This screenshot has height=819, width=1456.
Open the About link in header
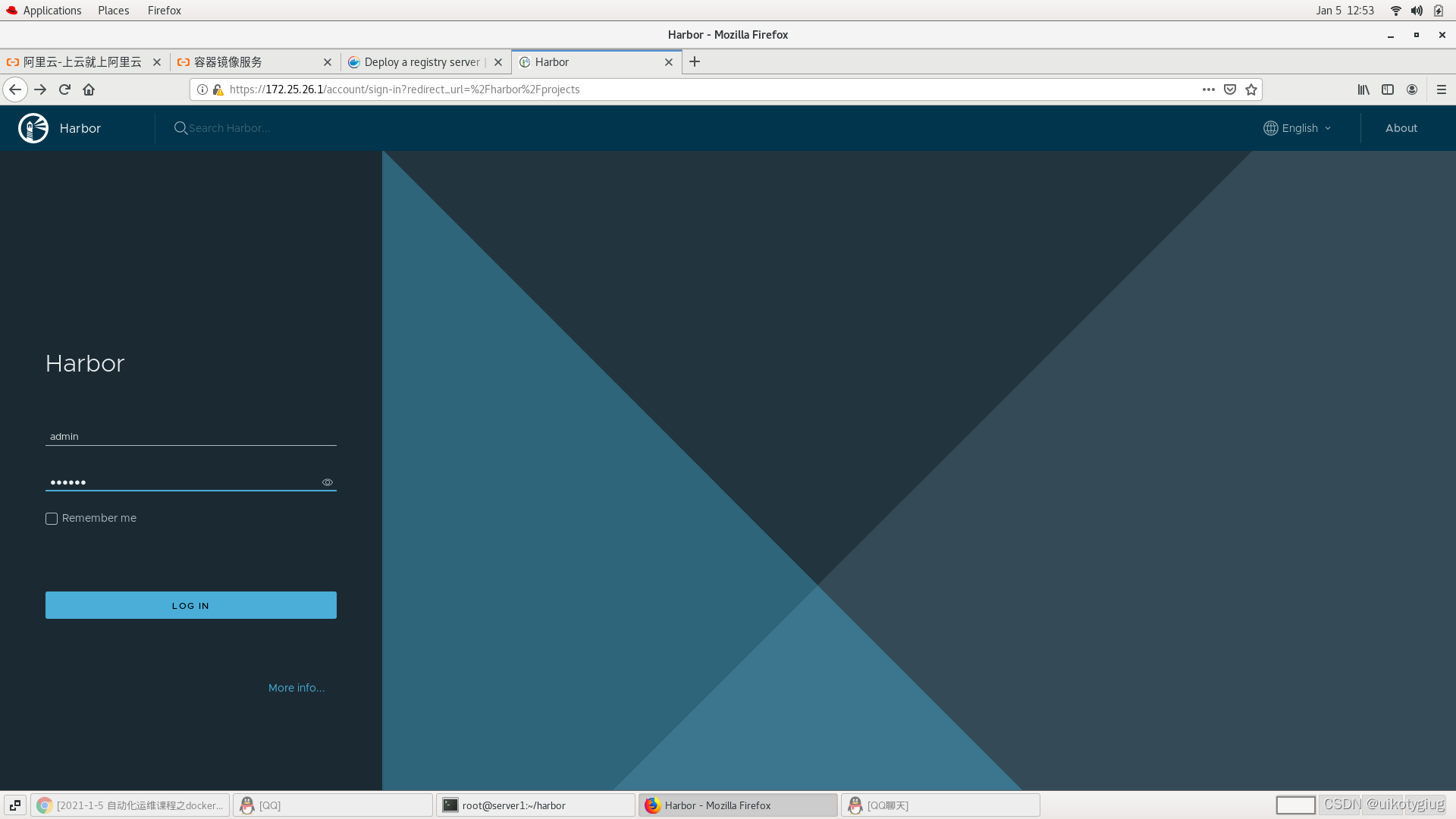(1401, 128)
